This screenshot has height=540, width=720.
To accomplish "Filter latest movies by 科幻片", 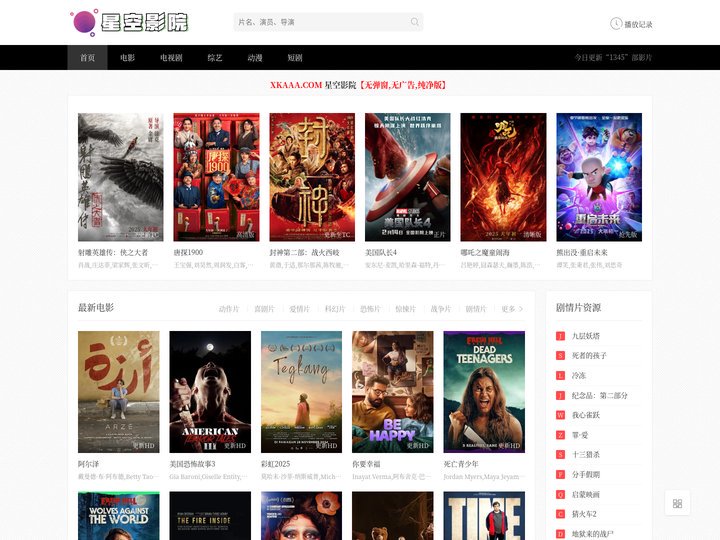I will tap(335, 309).
